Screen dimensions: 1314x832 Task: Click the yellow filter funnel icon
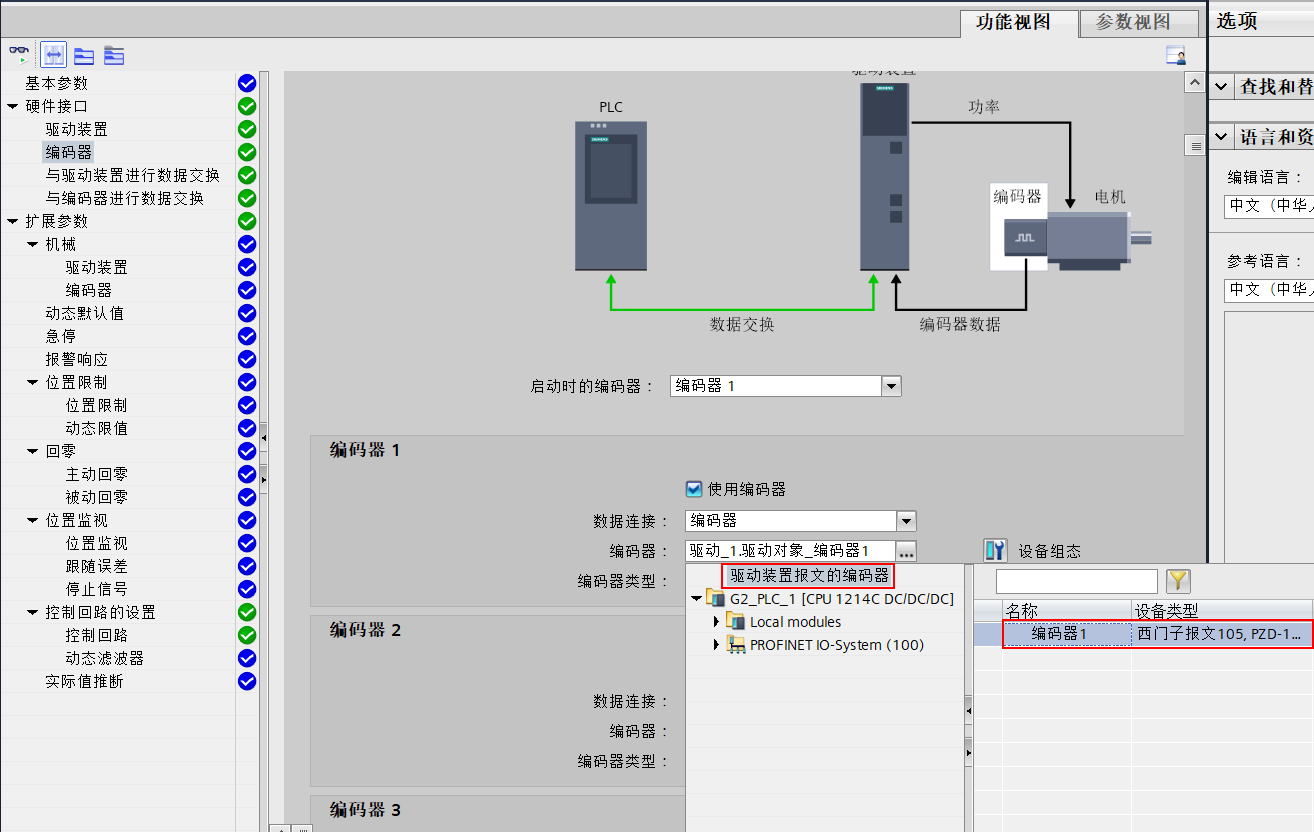coord(1177,580)
